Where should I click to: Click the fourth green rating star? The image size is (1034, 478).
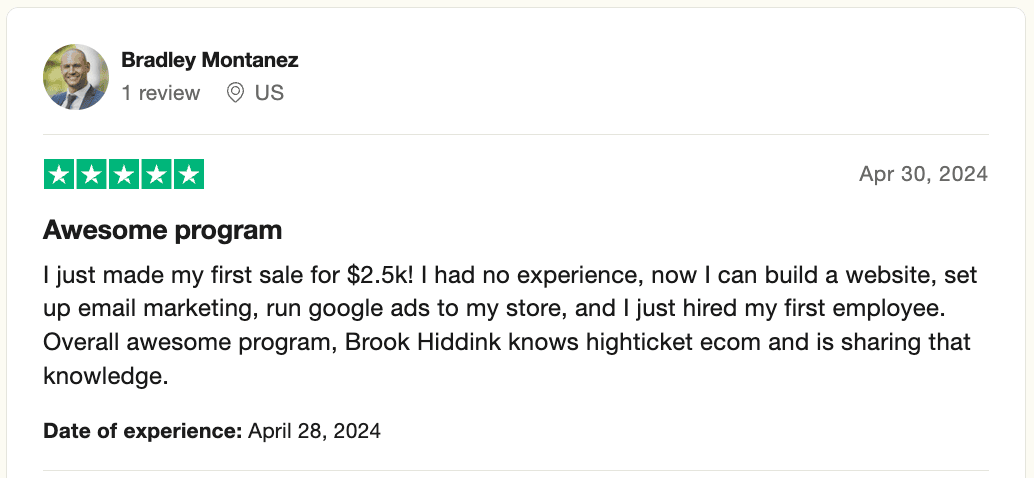click(155, 175)
